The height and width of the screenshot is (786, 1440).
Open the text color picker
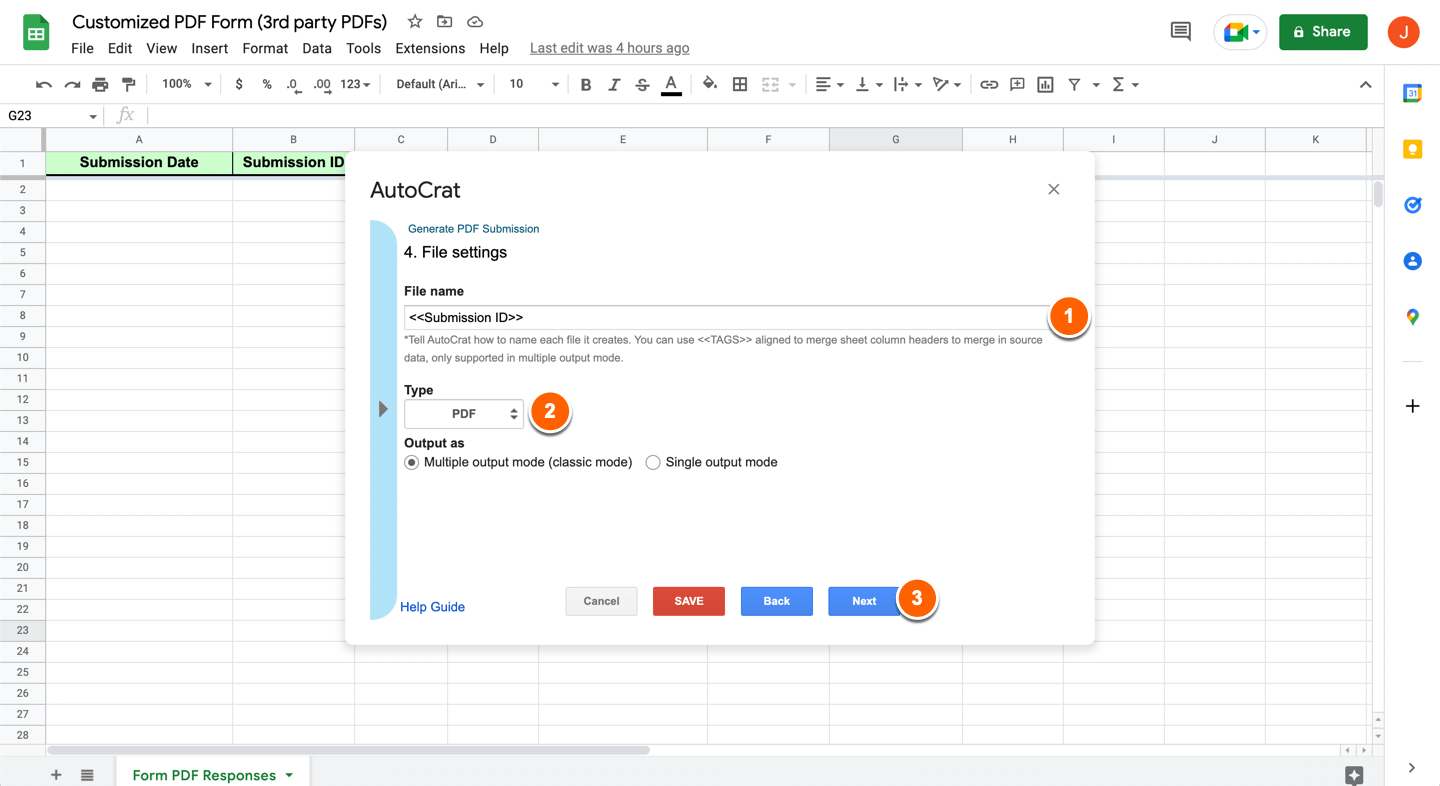[671, 85]
